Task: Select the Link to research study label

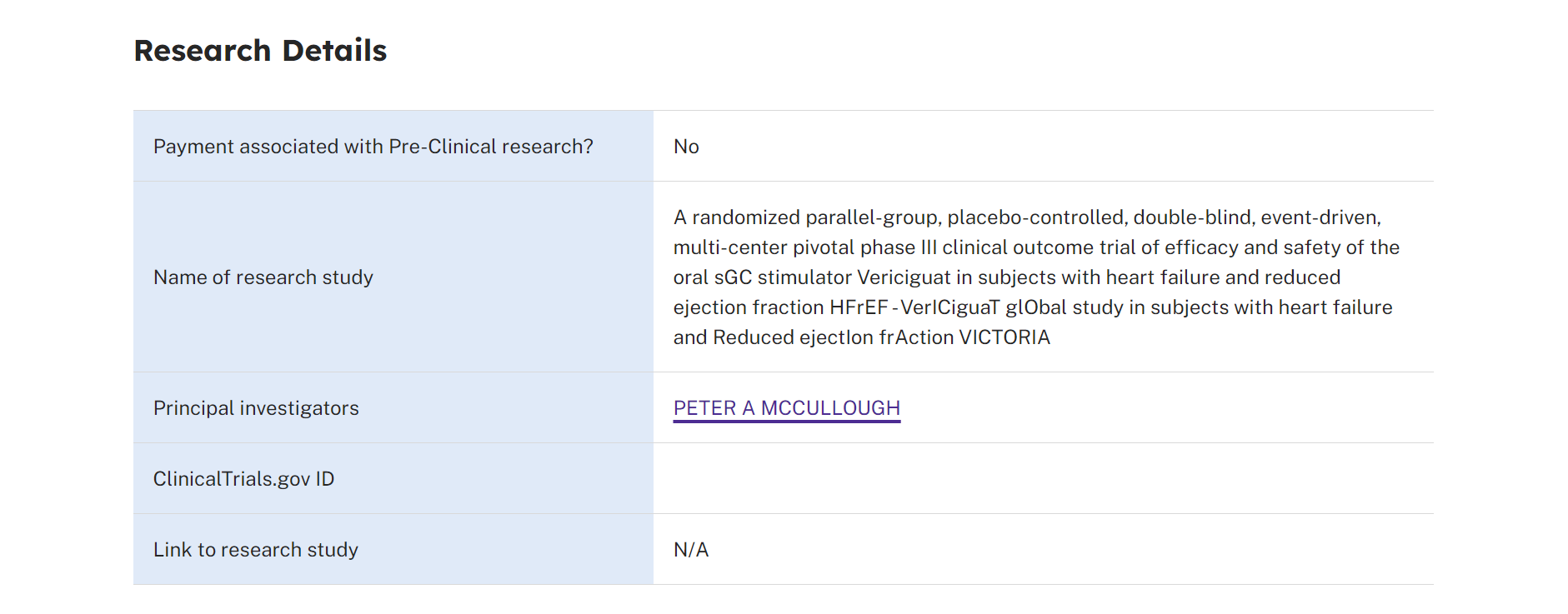Action: pyautogui.click(x=256, y=550)
